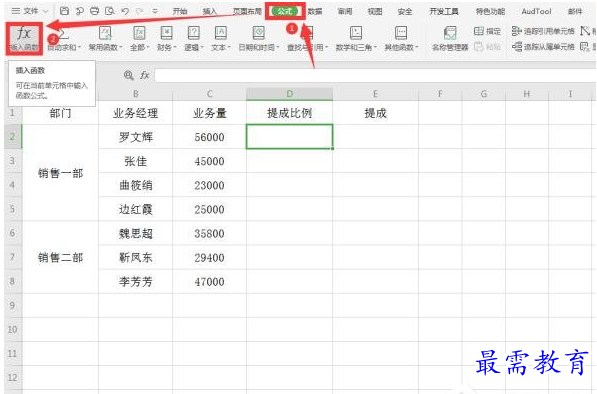The image size is (597, 394).
Task: Click the cell with value 56000
Action: click(x=209, y=137)
